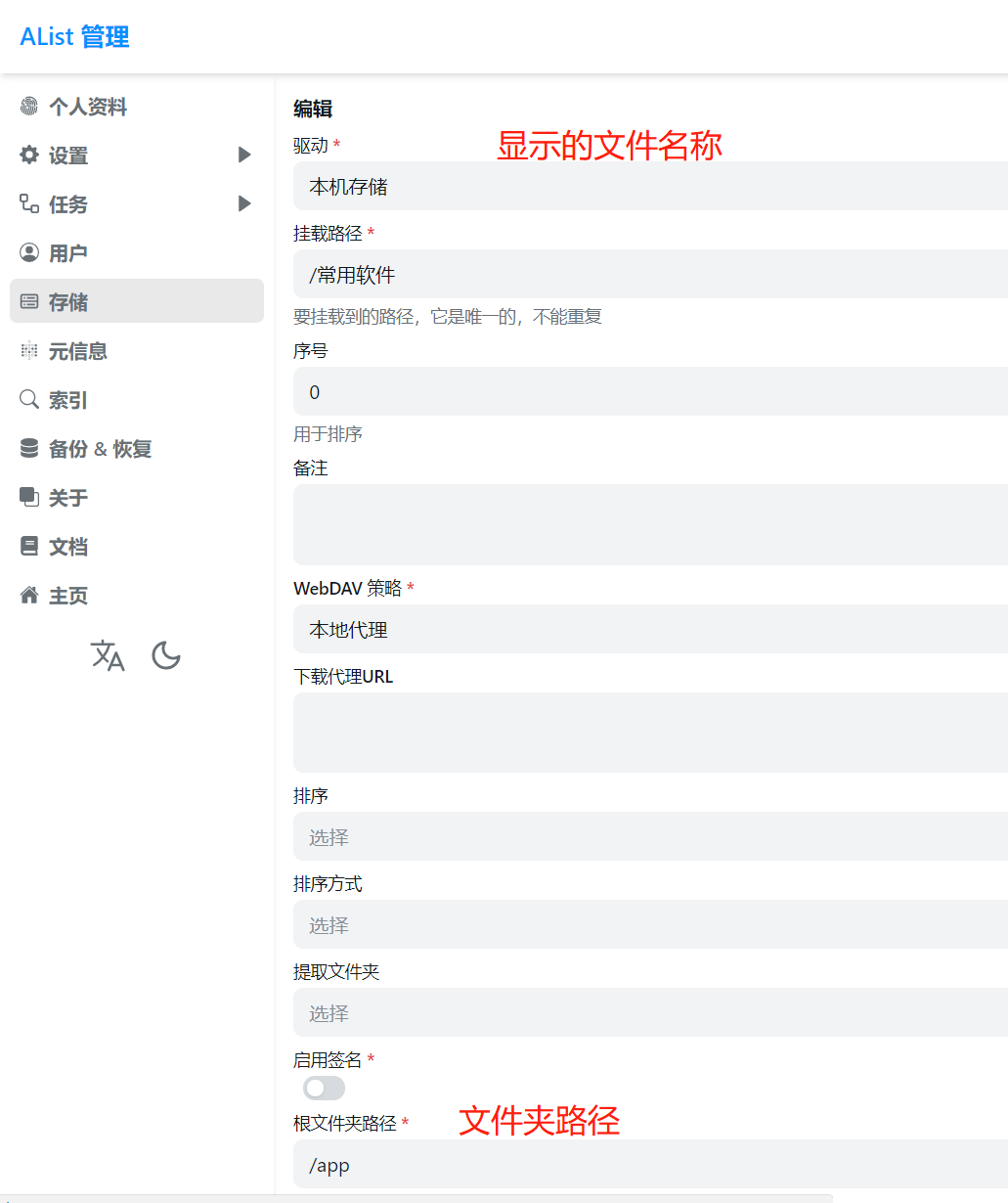1008x1203 pixels.
Task: Switch to dark mode with moon icon
Action: (x=166, y=655)
